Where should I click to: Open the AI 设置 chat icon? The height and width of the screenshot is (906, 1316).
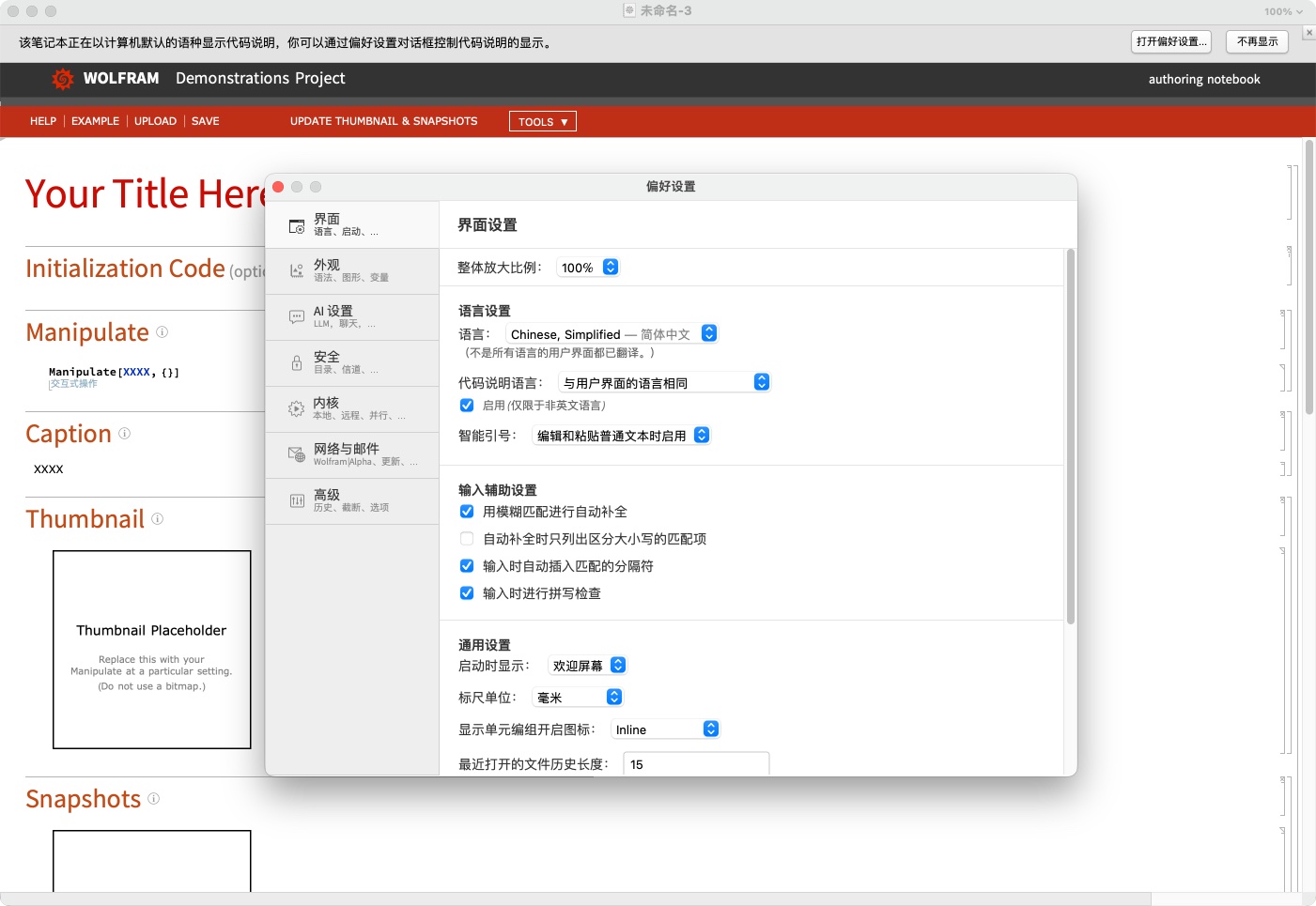(x=297, y=317)
